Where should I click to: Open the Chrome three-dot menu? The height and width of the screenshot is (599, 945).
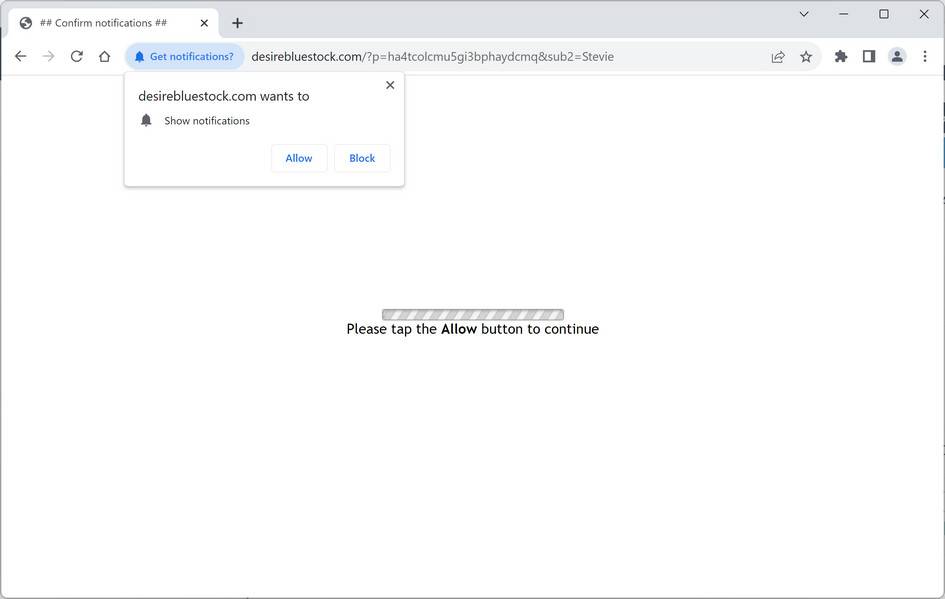coord(924,56)
